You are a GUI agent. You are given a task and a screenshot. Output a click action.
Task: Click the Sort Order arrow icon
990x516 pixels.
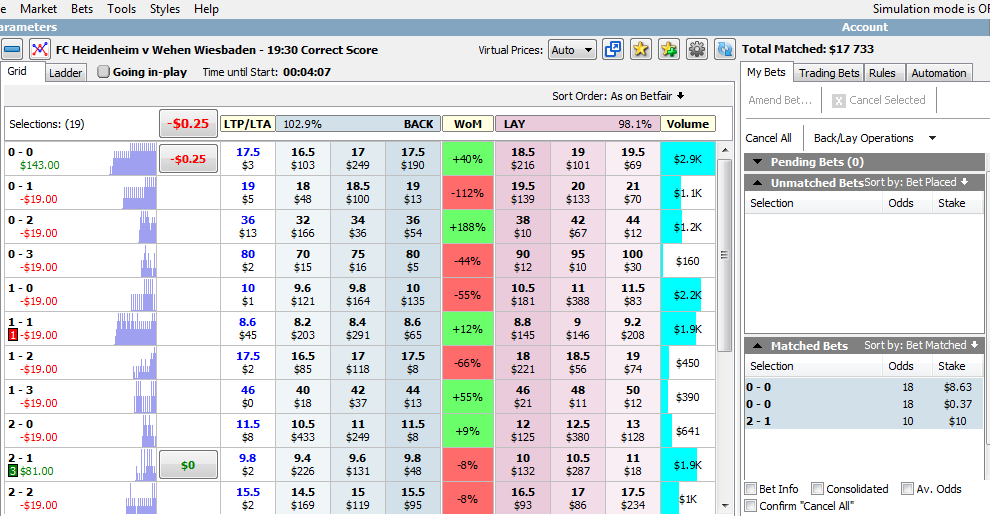681,96
